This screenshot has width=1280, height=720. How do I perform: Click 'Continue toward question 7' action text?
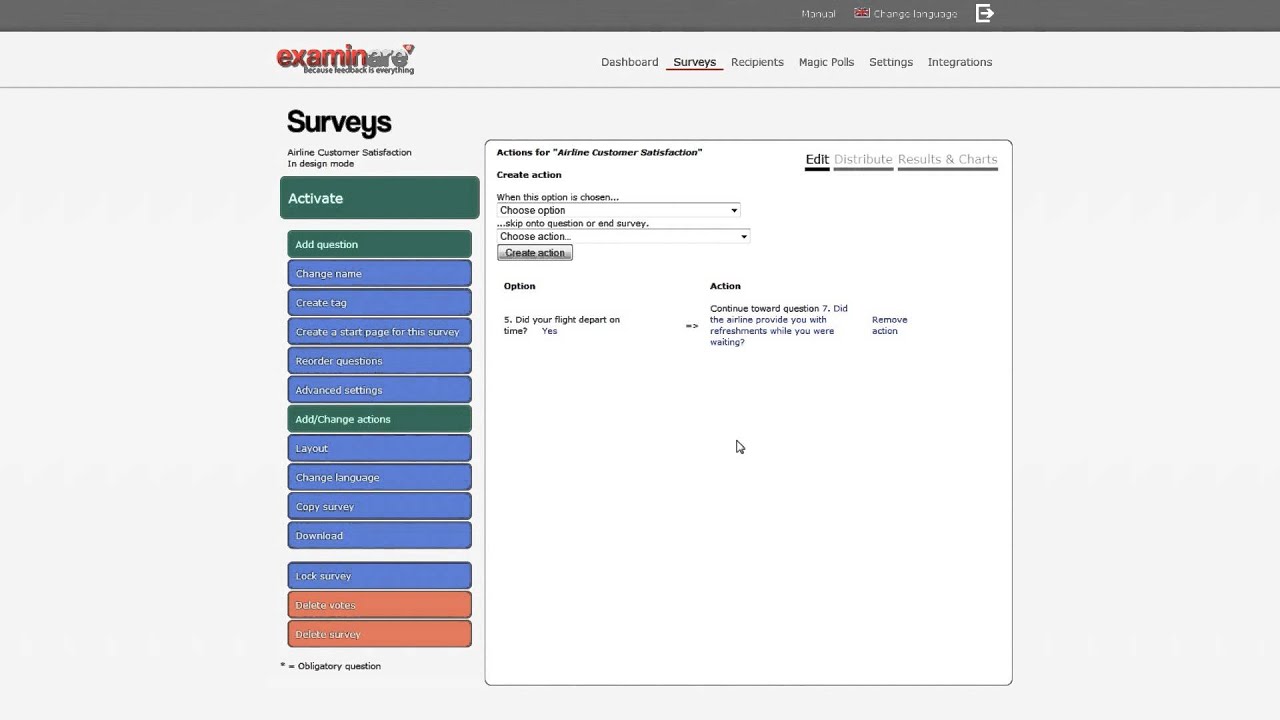point(779,325)
